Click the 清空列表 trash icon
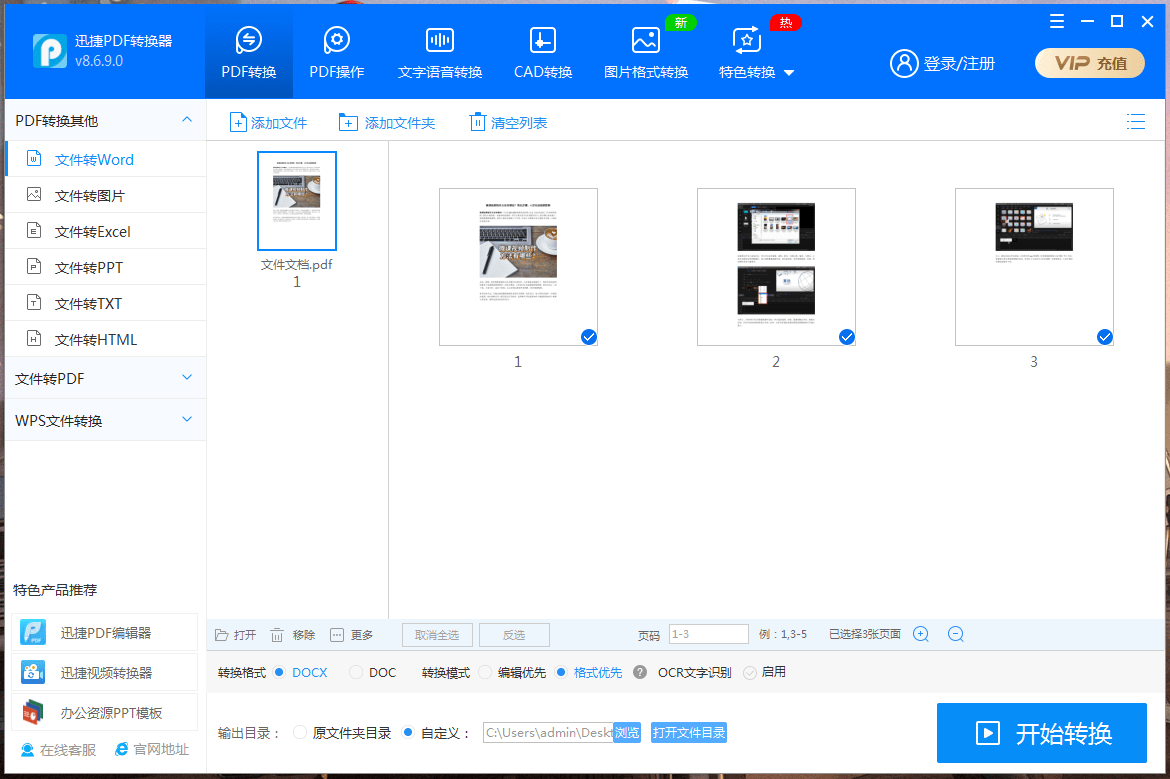 coord(478,123)
